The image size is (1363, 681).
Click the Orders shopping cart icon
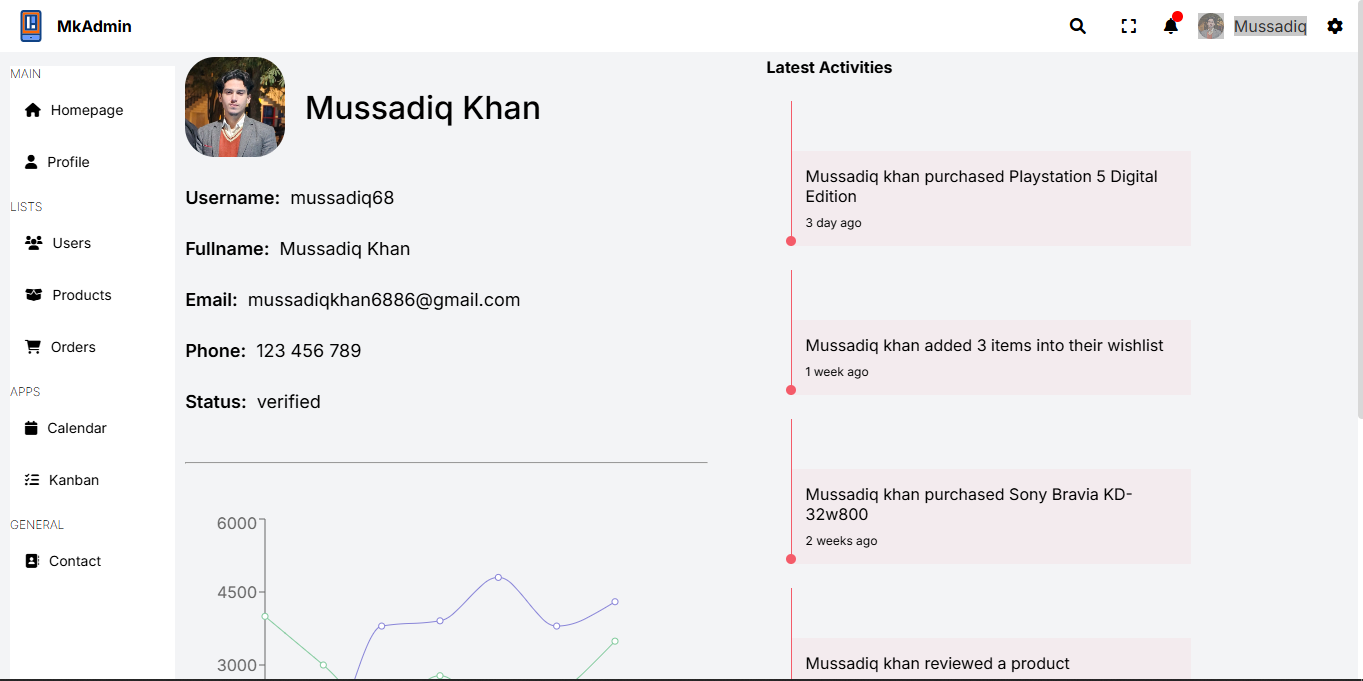point(33,347)
